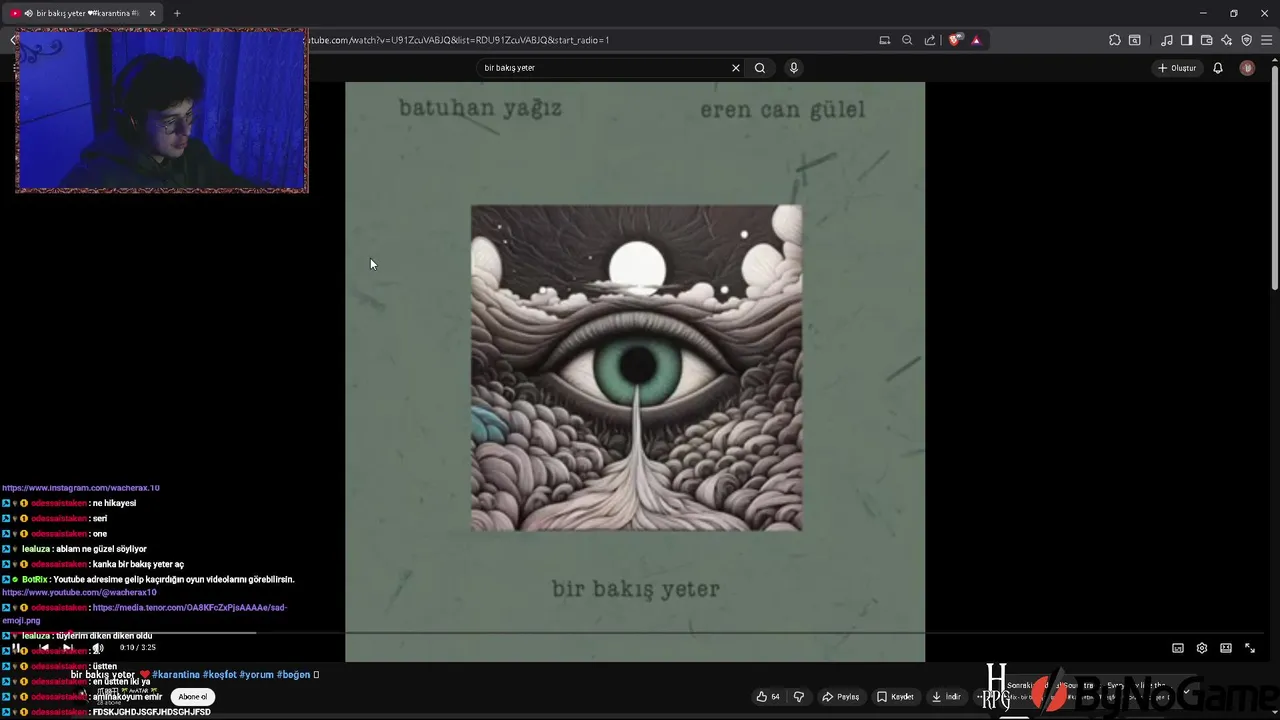Click 'eren can gülel' text in video

coord(783,109)
